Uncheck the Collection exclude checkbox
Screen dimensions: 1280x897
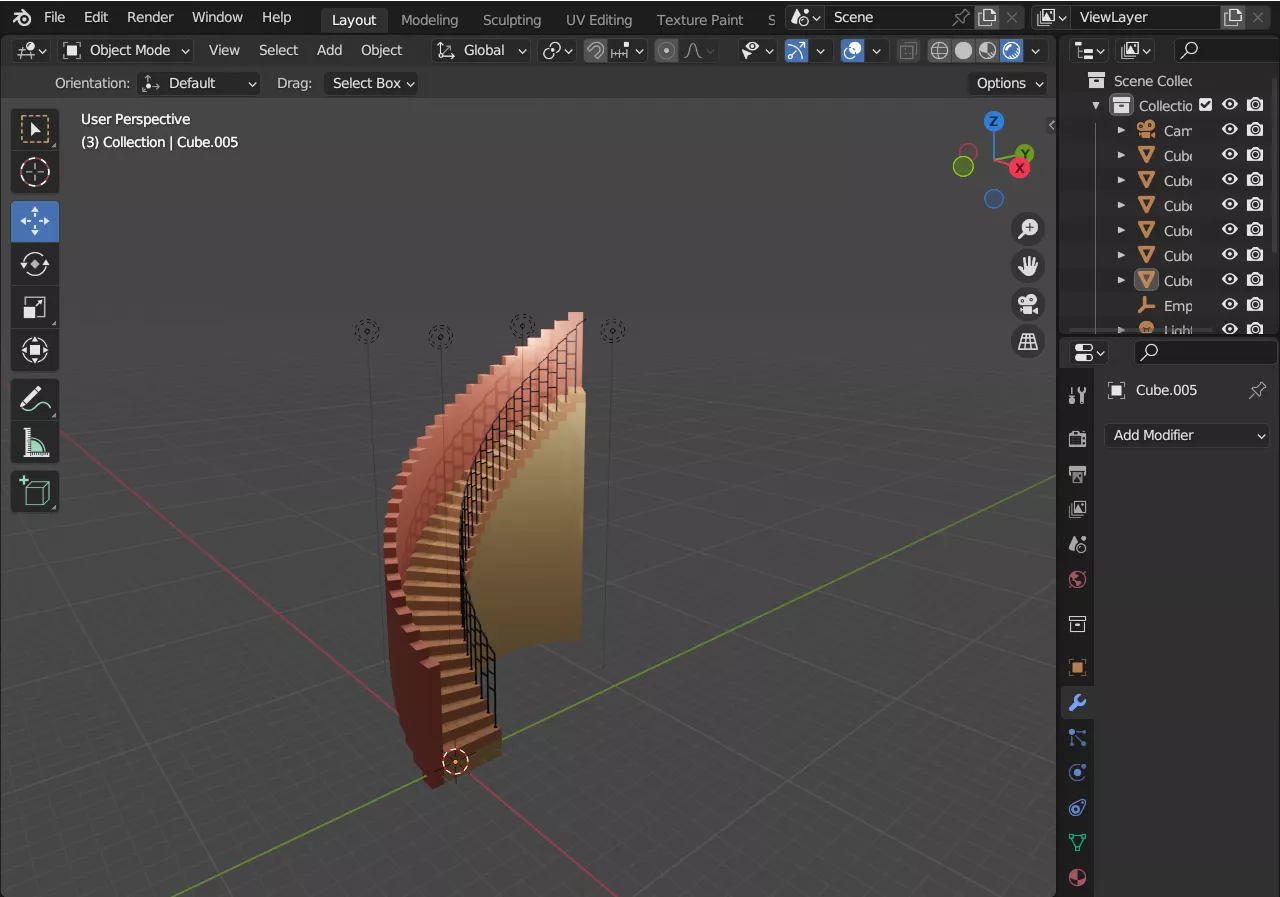tap(1206, 105)
